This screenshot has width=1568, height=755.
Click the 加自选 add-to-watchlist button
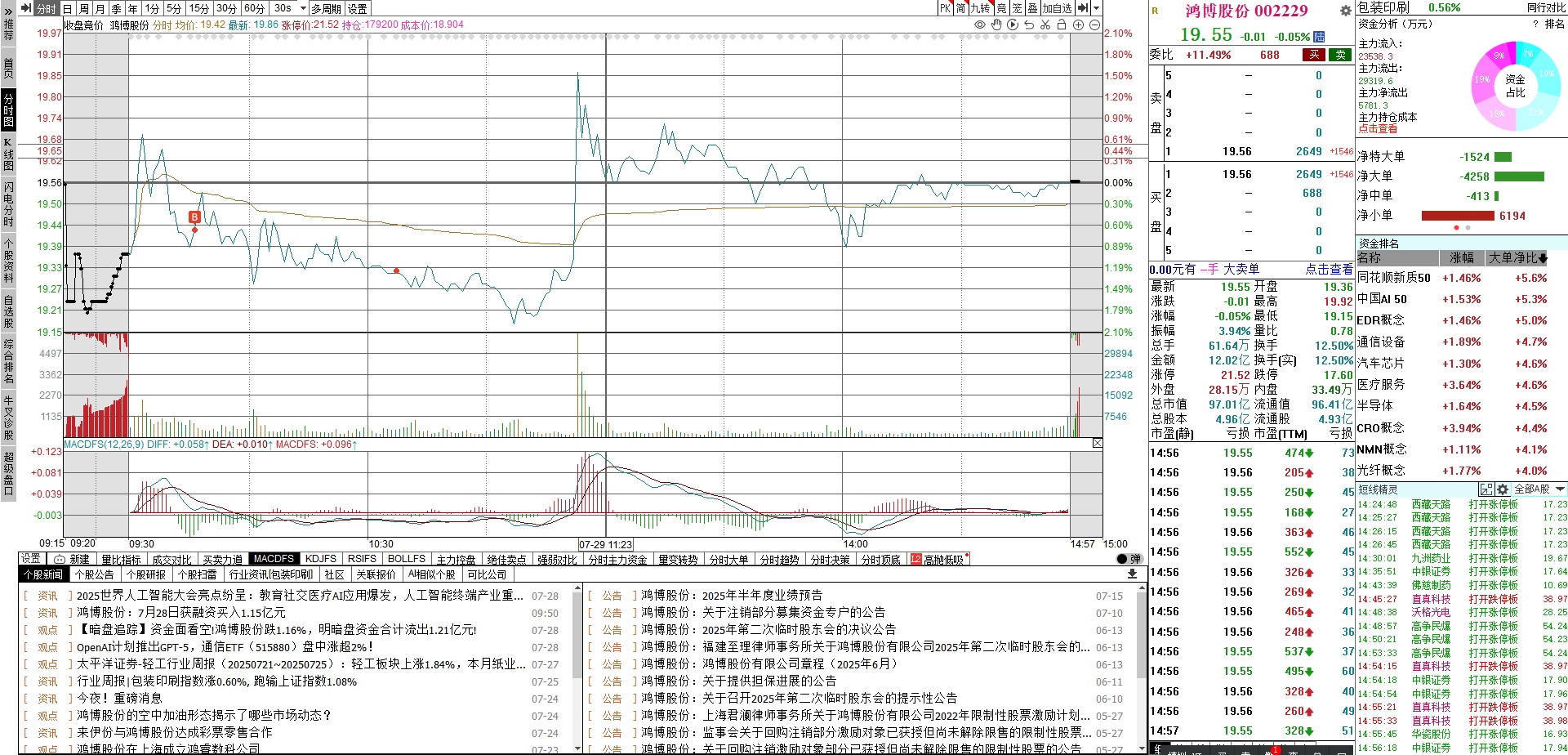1057,8
